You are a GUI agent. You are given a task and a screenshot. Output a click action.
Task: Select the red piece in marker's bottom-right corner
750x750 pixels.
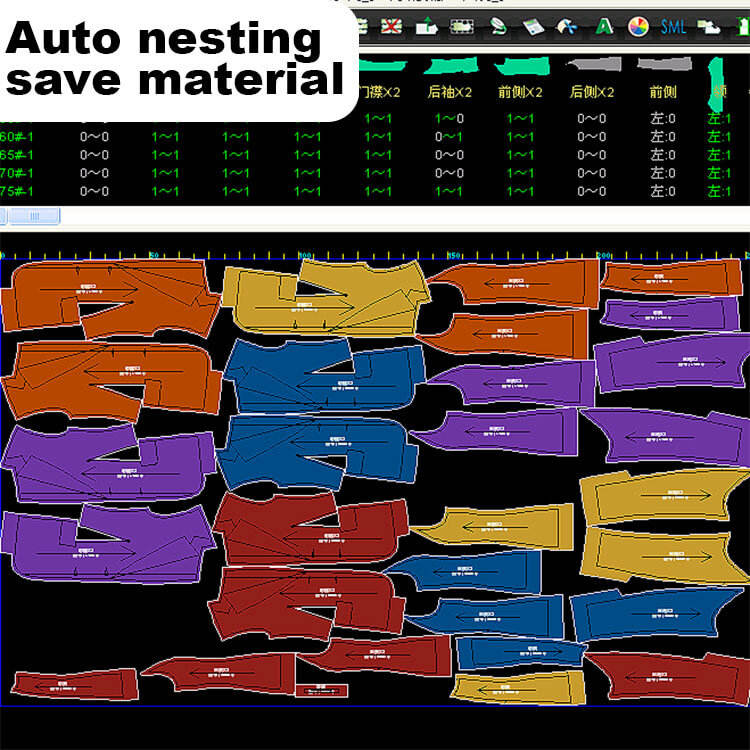pyautogui.click(x=668, y=677)
